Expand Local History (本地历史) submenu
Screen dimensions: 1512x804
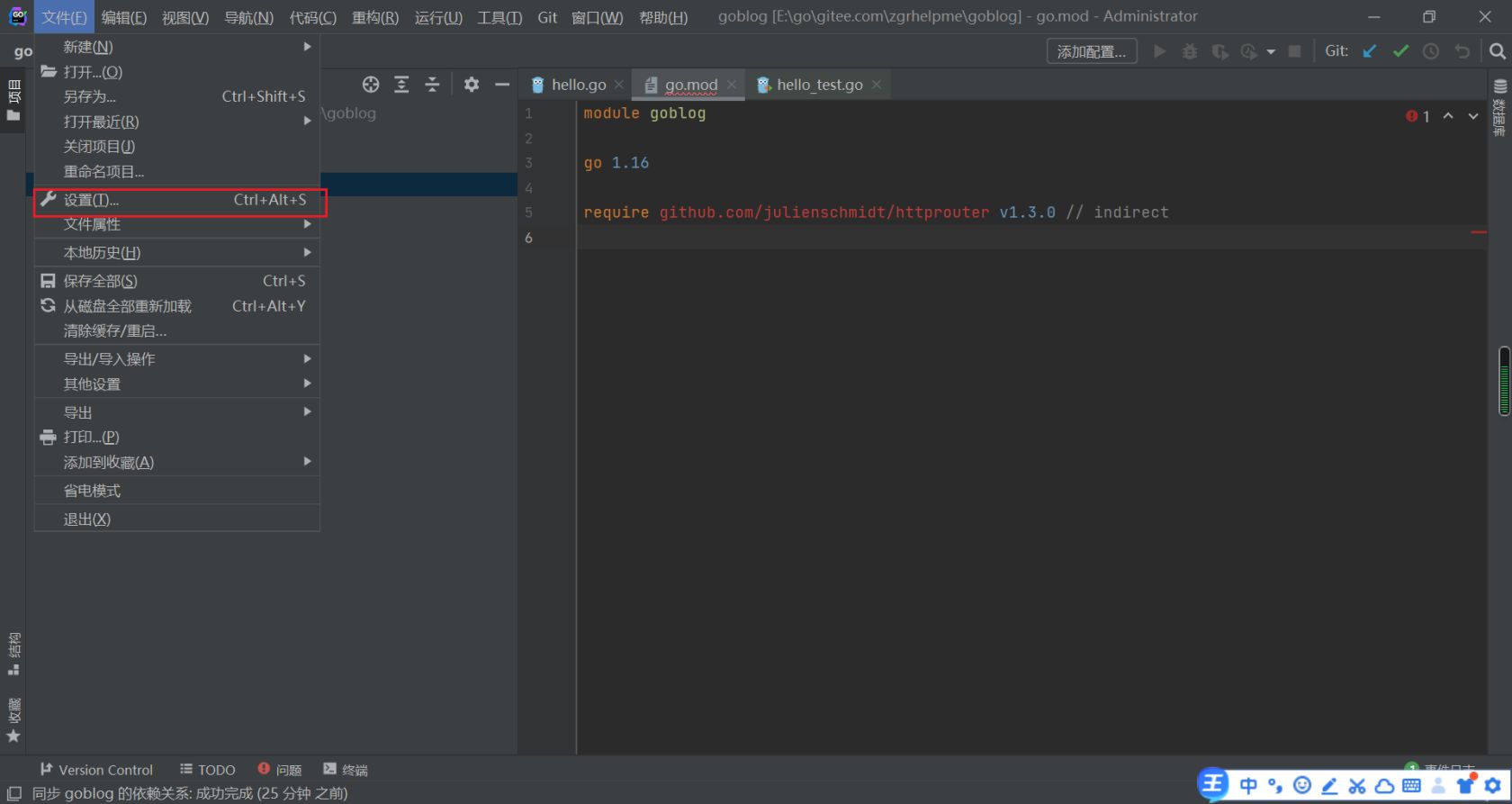click(177, 253)
